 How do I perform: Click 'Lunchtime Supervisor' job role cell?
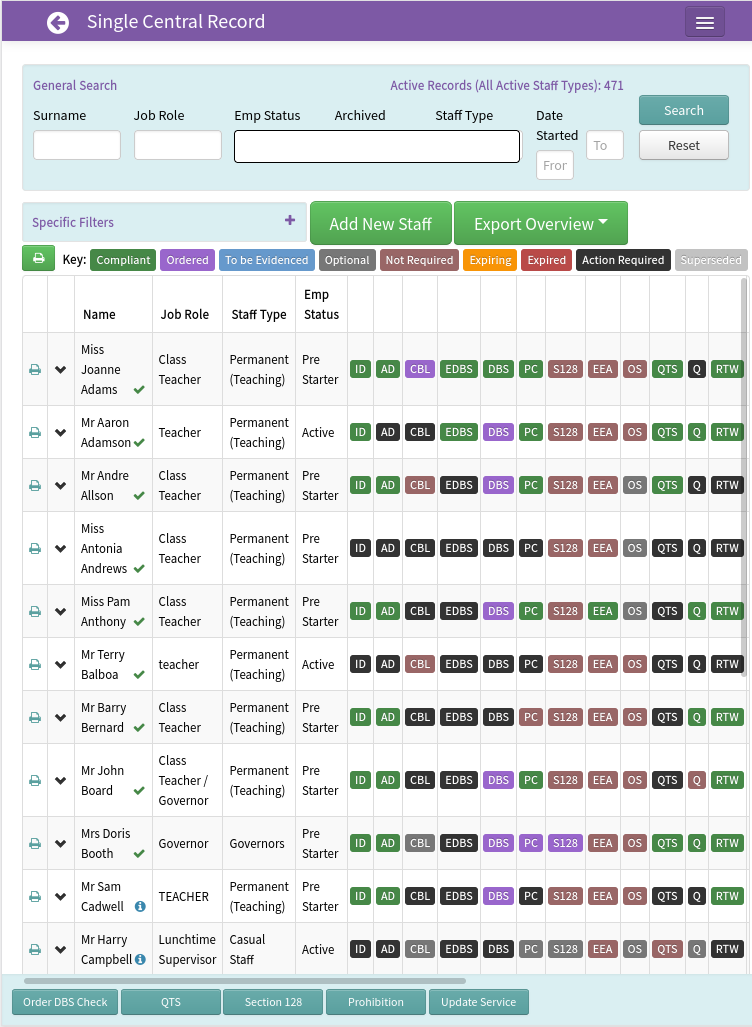[x=187, y=949]
